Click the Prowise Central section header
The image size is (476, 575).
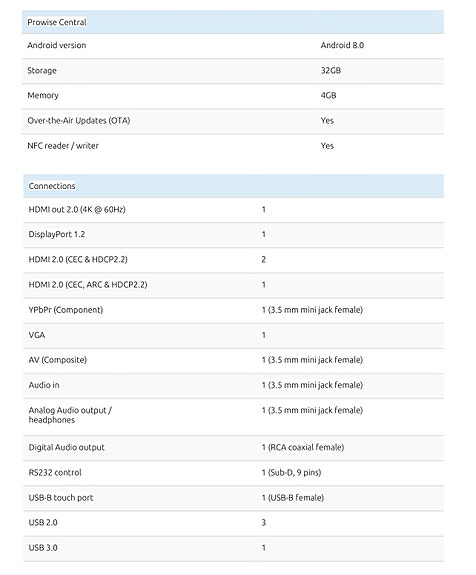point(233,22)
